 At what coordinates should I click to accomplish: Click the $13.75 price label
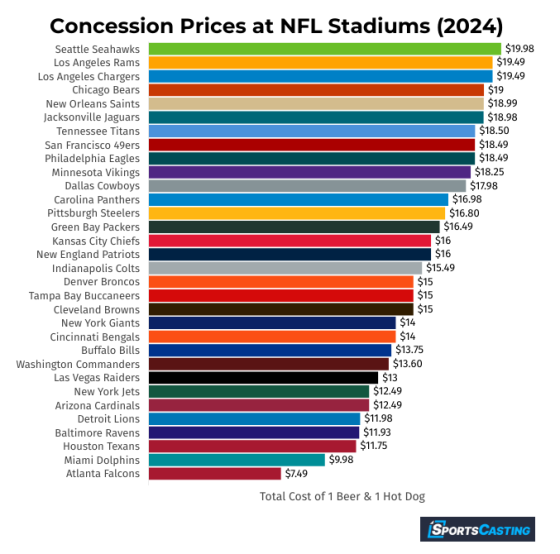pos(409,350)
